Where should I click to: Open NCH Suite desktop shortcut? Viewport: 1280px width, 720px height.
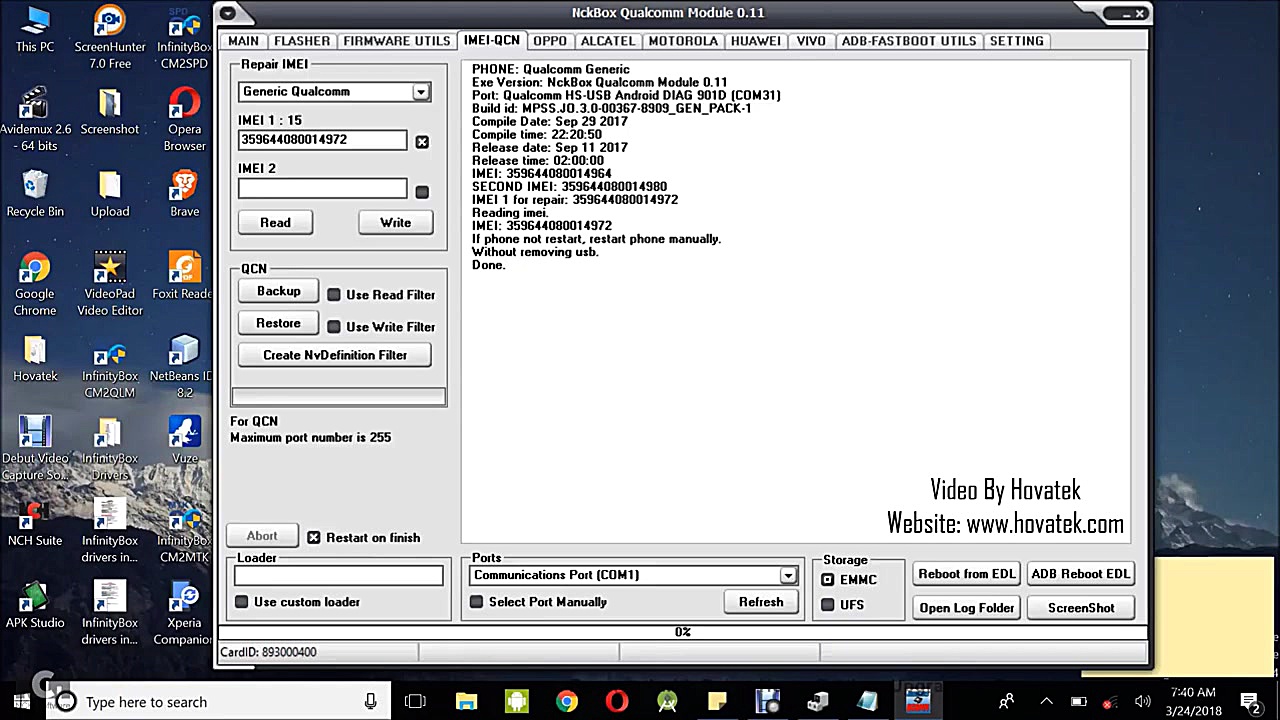coord(35,524)
